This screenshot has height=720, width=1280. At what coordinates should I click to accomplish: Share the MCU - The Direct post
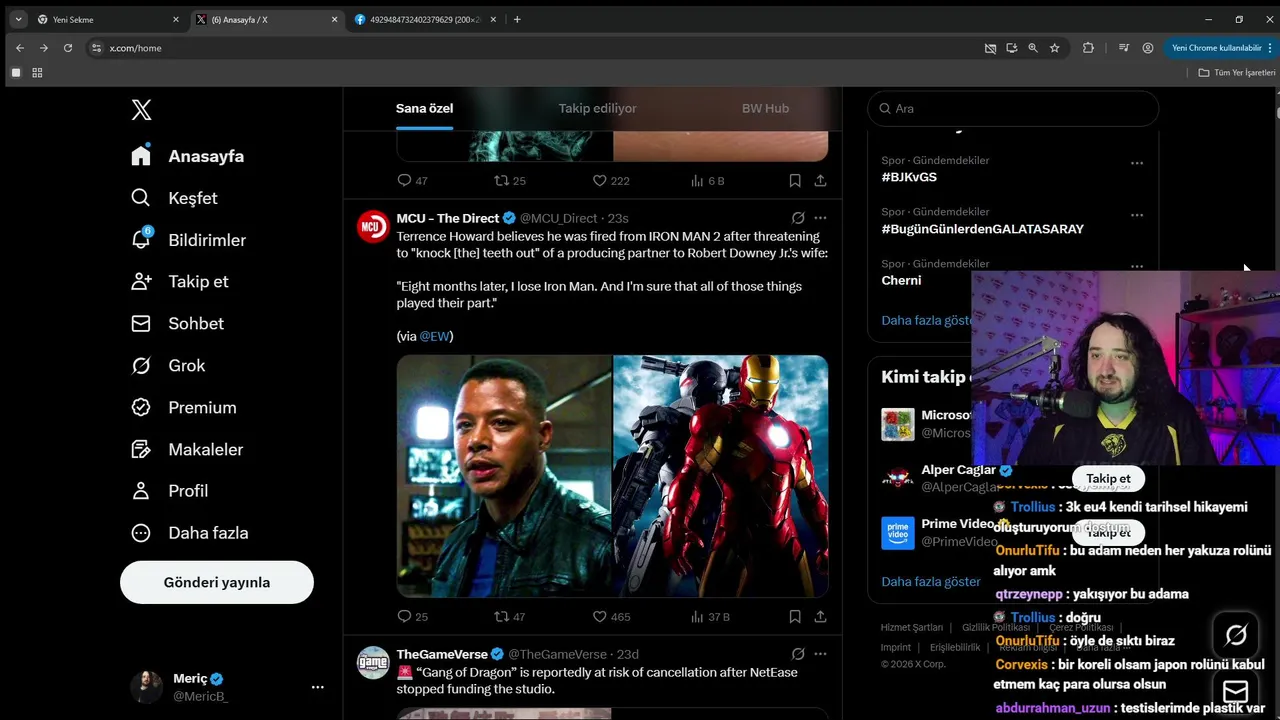[x=820, y=617]
